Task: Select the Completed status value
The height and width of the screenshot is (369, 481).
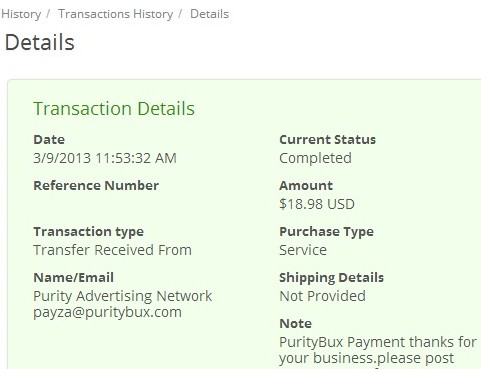Action: [x=316, y=158]
